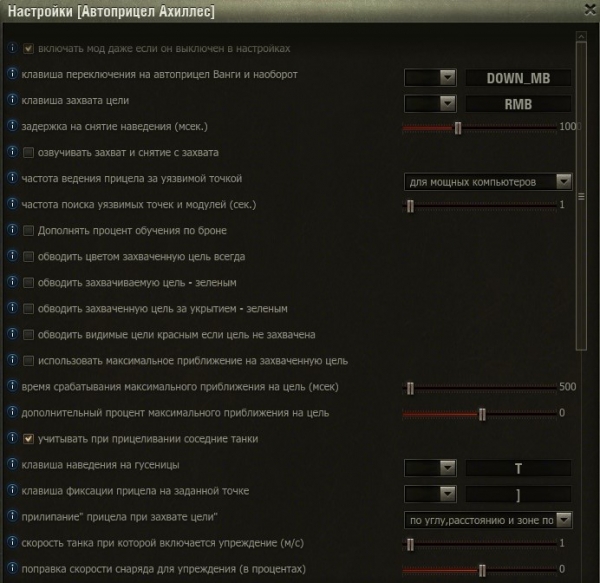Click the 'Настройки [Автоприцел Ахиллес]' title text
The image size is (600, 583).
tap(111, 11)
